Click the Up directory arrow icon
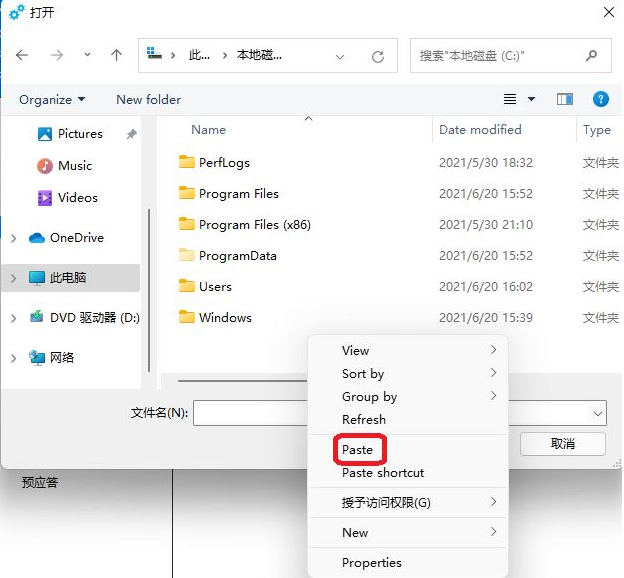The height and width of the screenshot is (578, 624). tap(116, 56)
